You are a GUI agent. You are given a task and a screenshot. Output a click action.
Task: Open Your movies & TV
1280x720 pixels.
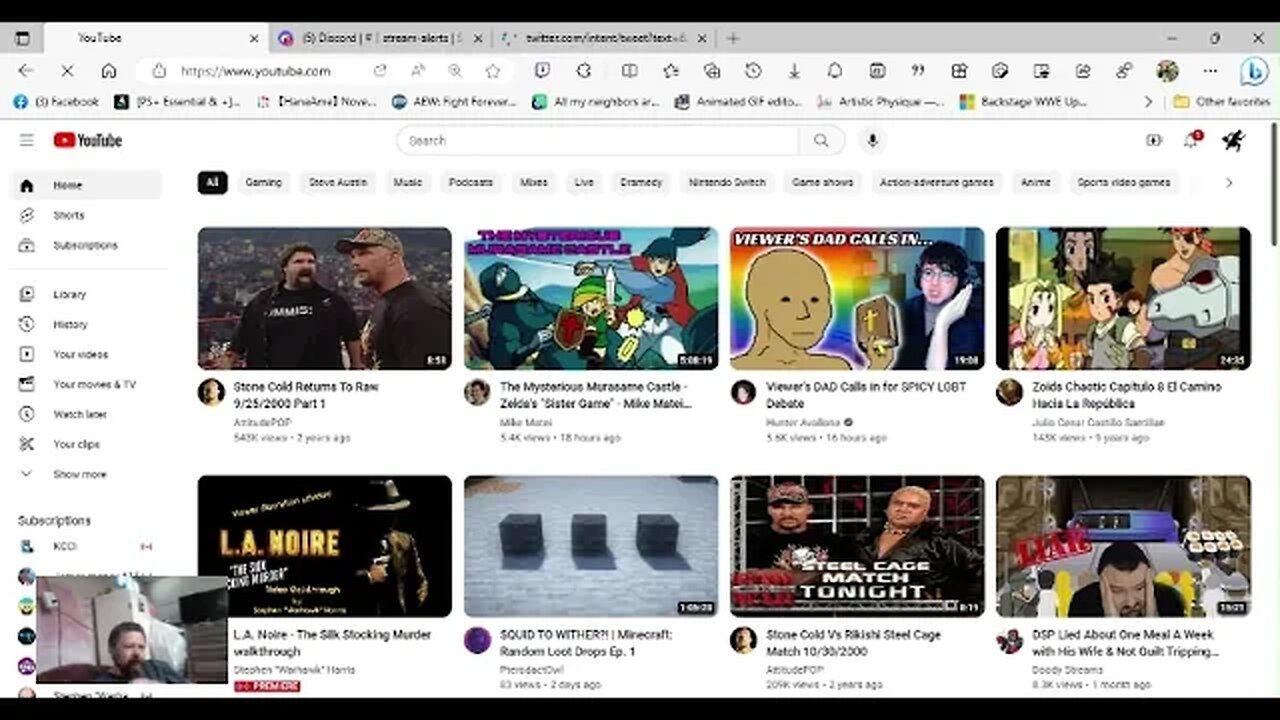(85, 384)
